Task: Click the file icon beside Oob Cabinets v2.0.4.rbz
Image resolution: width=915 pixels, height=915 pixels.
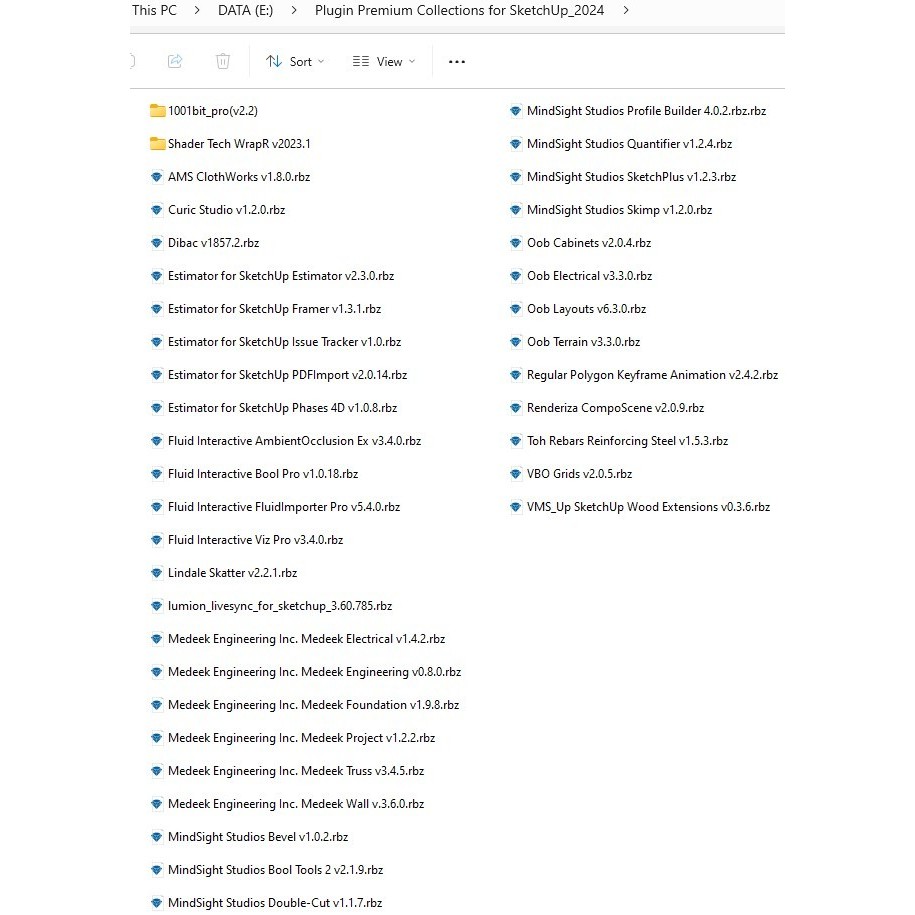Action: [516, 243]
